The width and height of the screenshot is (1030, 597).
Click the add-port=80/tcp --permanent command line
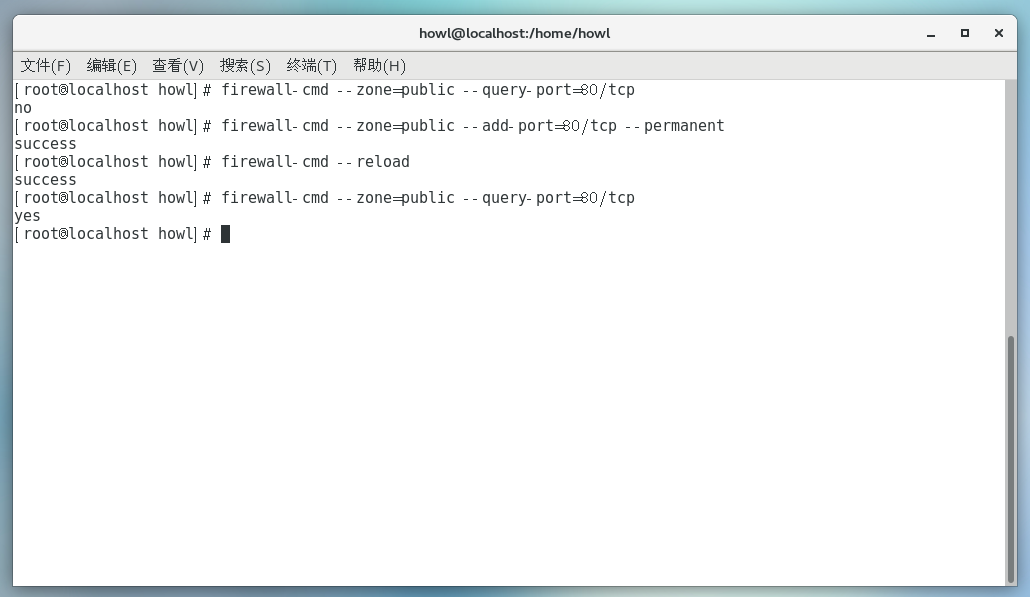coord(369,126)
